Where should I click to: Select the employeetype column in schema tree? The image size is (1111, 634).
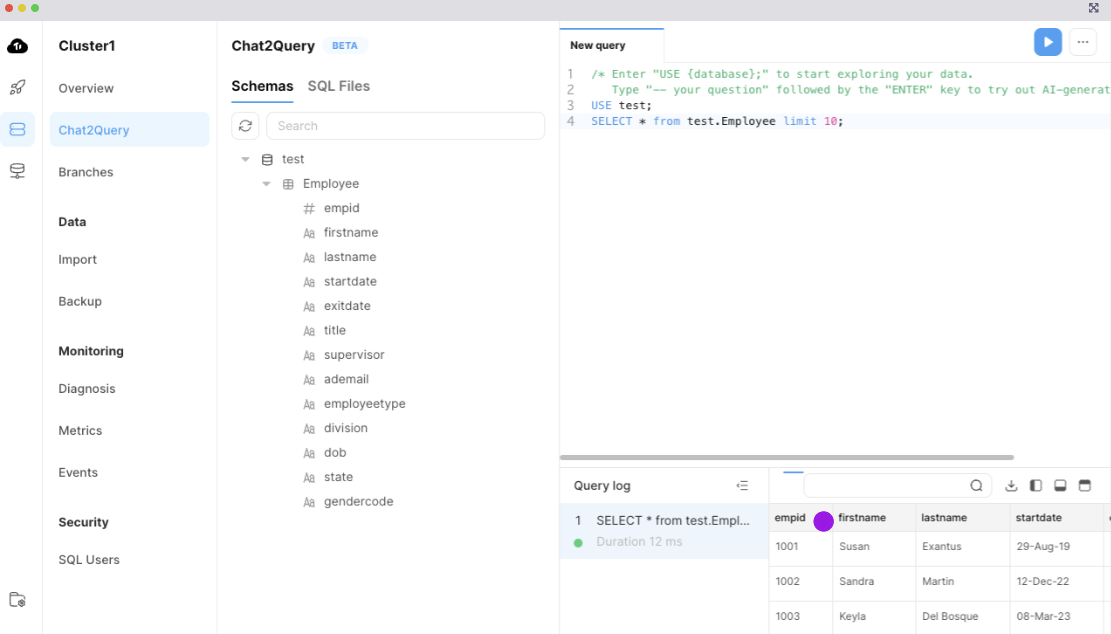365,404
